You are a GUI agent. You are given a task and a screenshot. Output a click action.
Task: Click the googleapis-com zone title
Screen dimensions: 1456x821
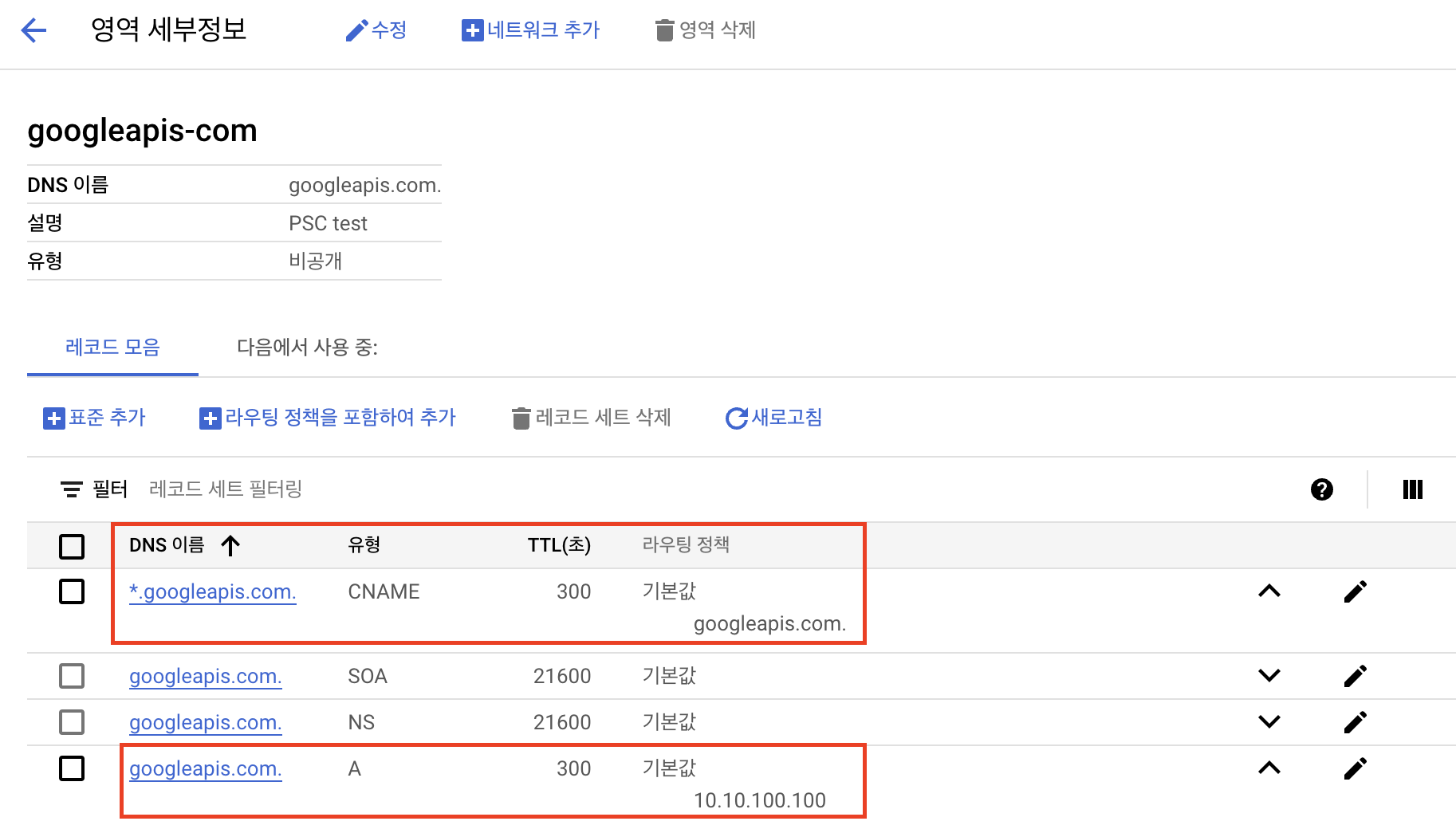point(142,132)
